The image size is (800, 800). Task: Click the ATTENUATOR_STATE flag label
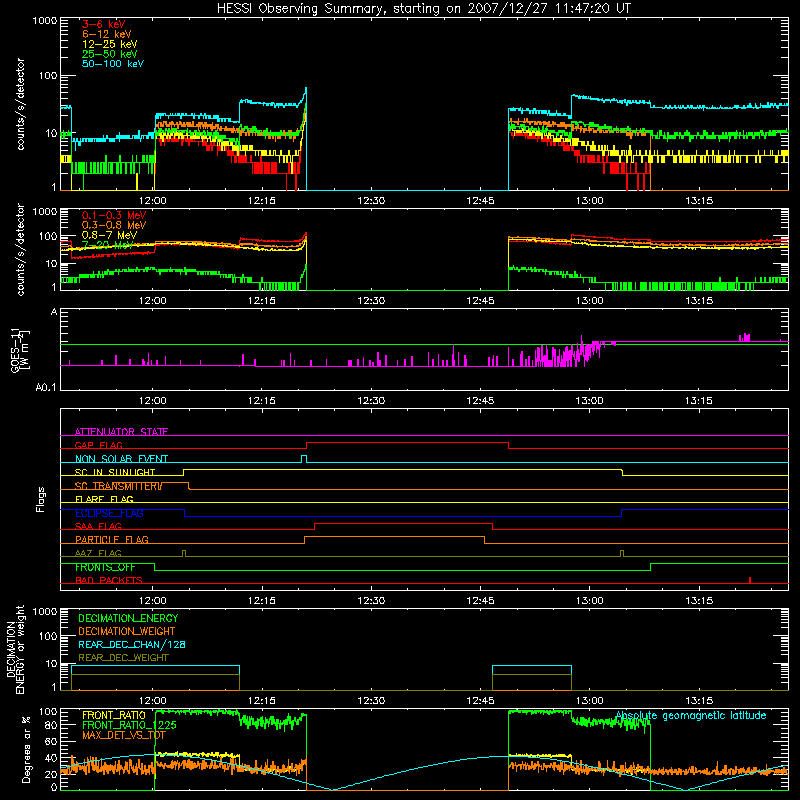pyautogui.click(x=121, y=432)
